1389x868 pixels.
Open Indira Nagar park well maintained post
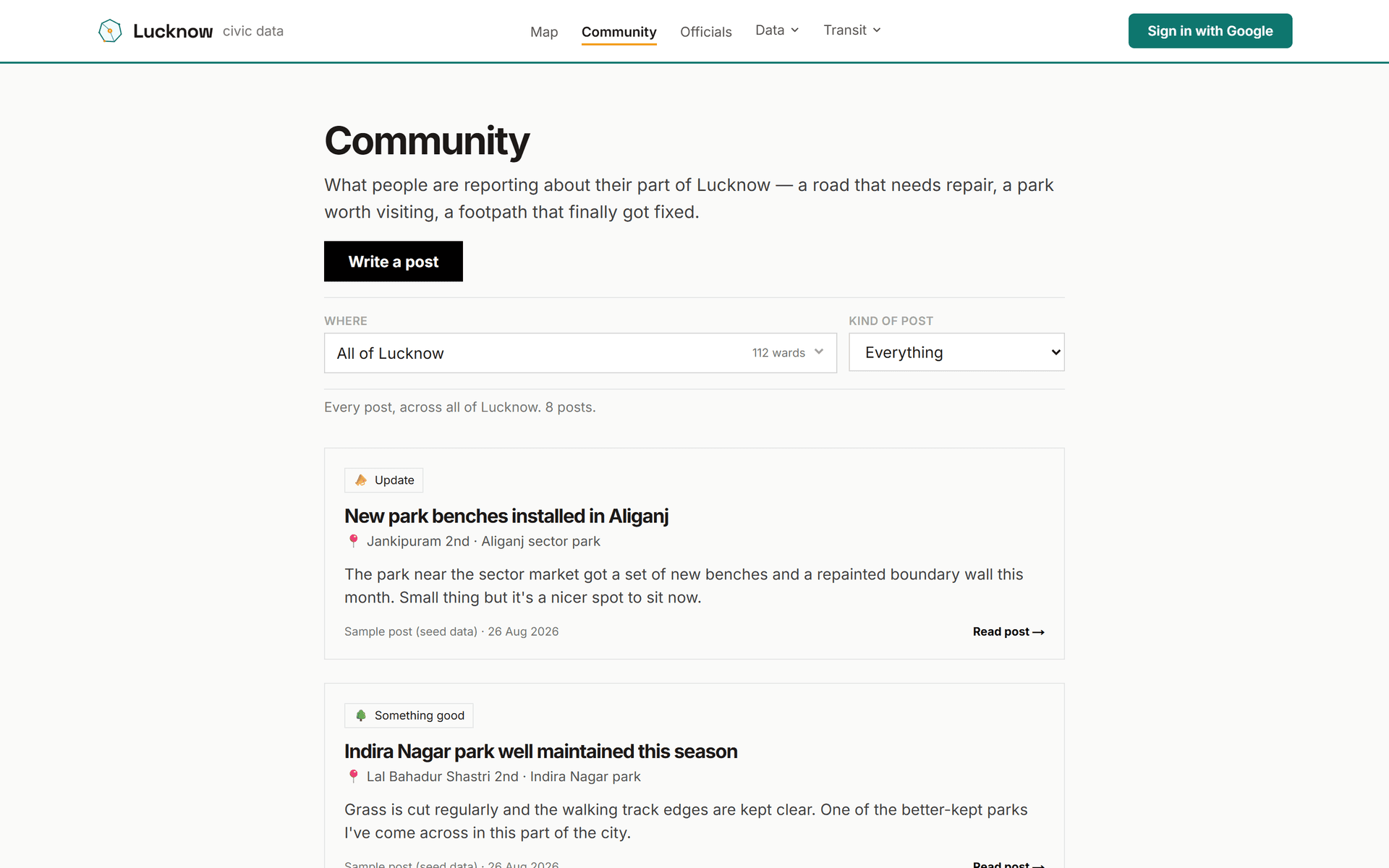click(541, 752)
